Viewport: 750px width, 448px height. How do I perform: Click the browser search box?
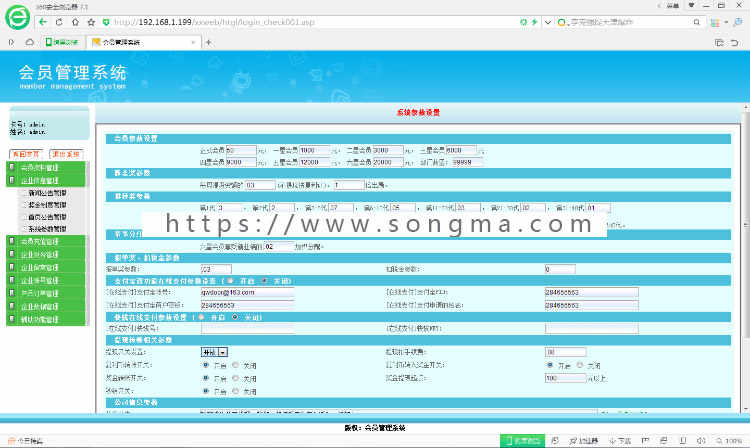[x=629, y=22]
